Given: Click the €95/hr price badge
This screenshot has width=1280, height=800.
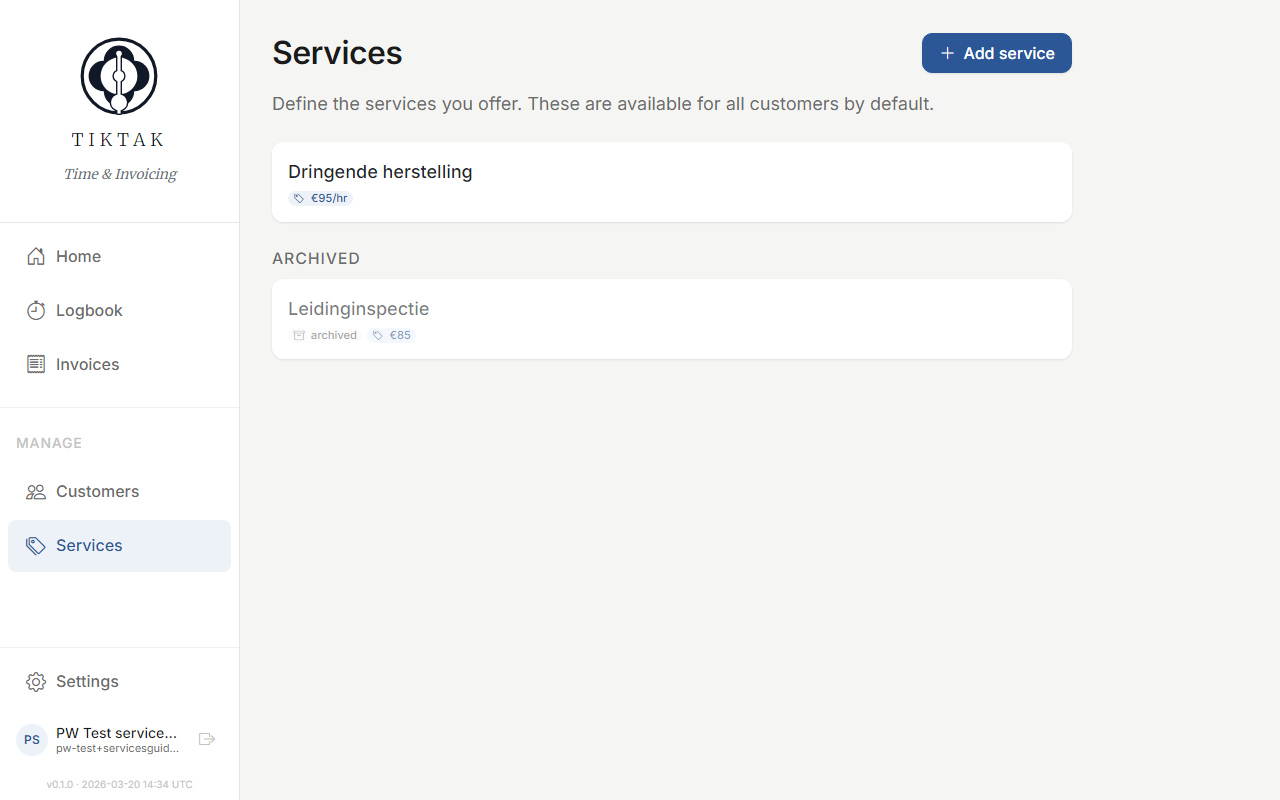Looking at the screenshot, I should (320, 198).
